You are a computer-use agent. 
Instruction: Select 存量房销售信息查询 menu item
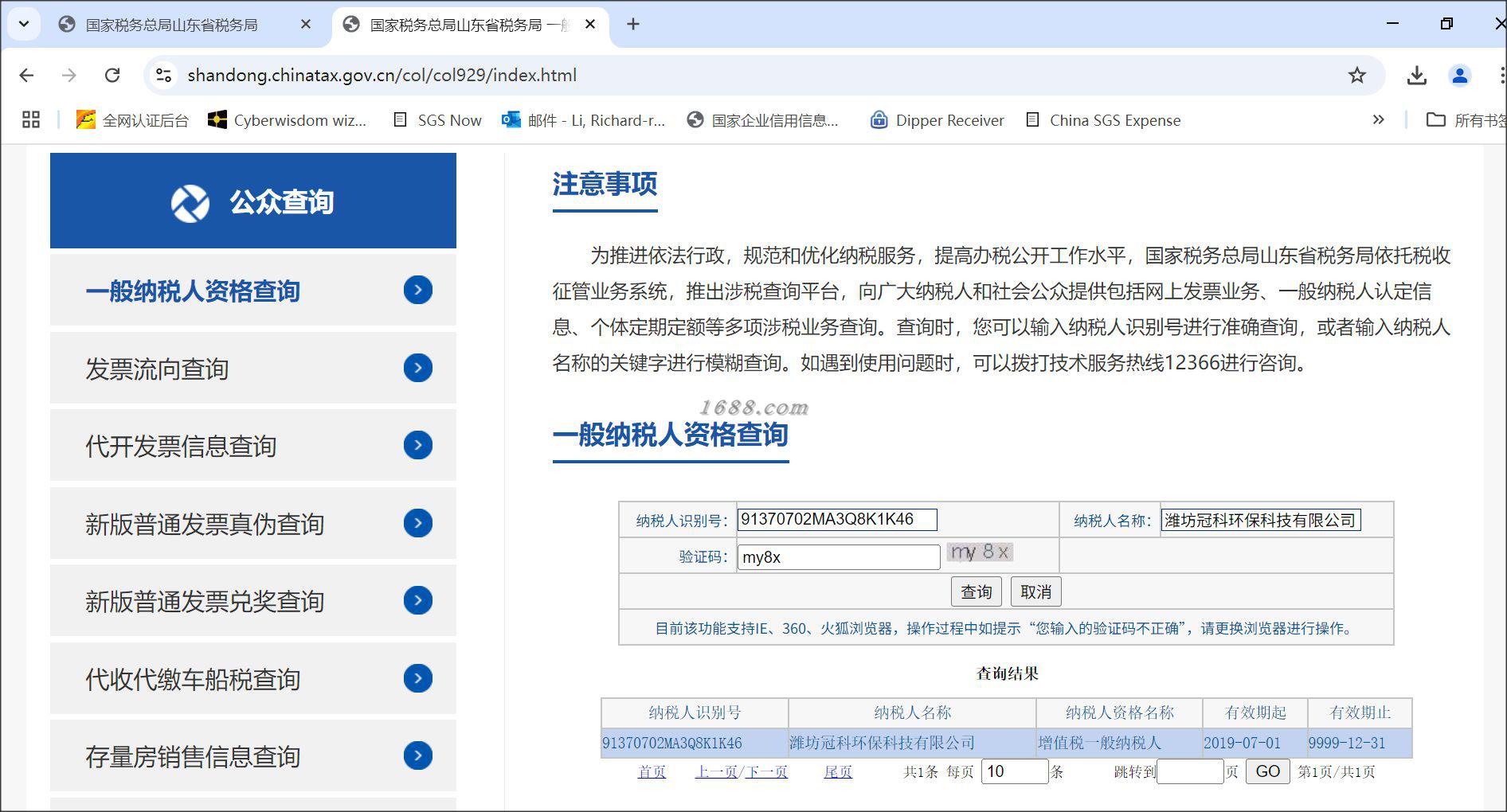[x=253, y=756]
